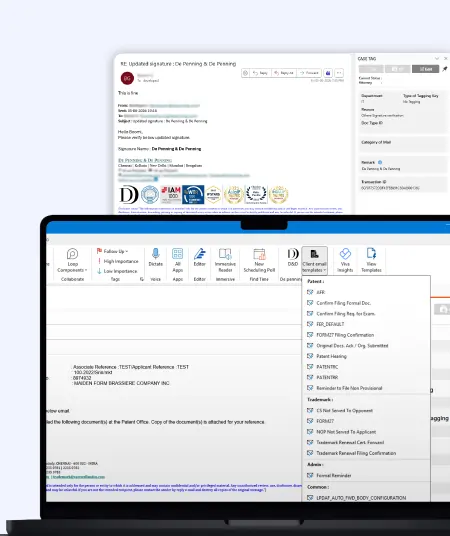Click the "MAIDEN FORM BRASSIERE COMPANY INC" text

(x=122, y=383)
